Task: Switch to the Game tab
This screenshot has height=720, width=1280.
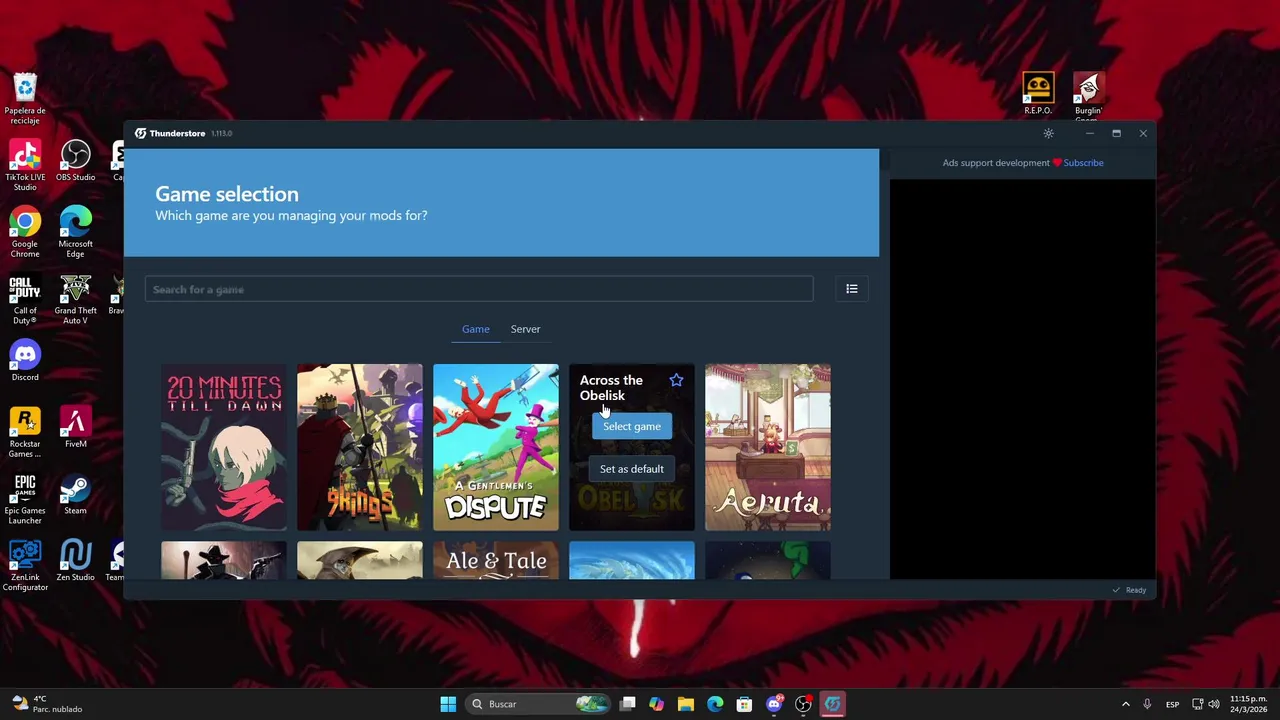Action: (476, 329)
